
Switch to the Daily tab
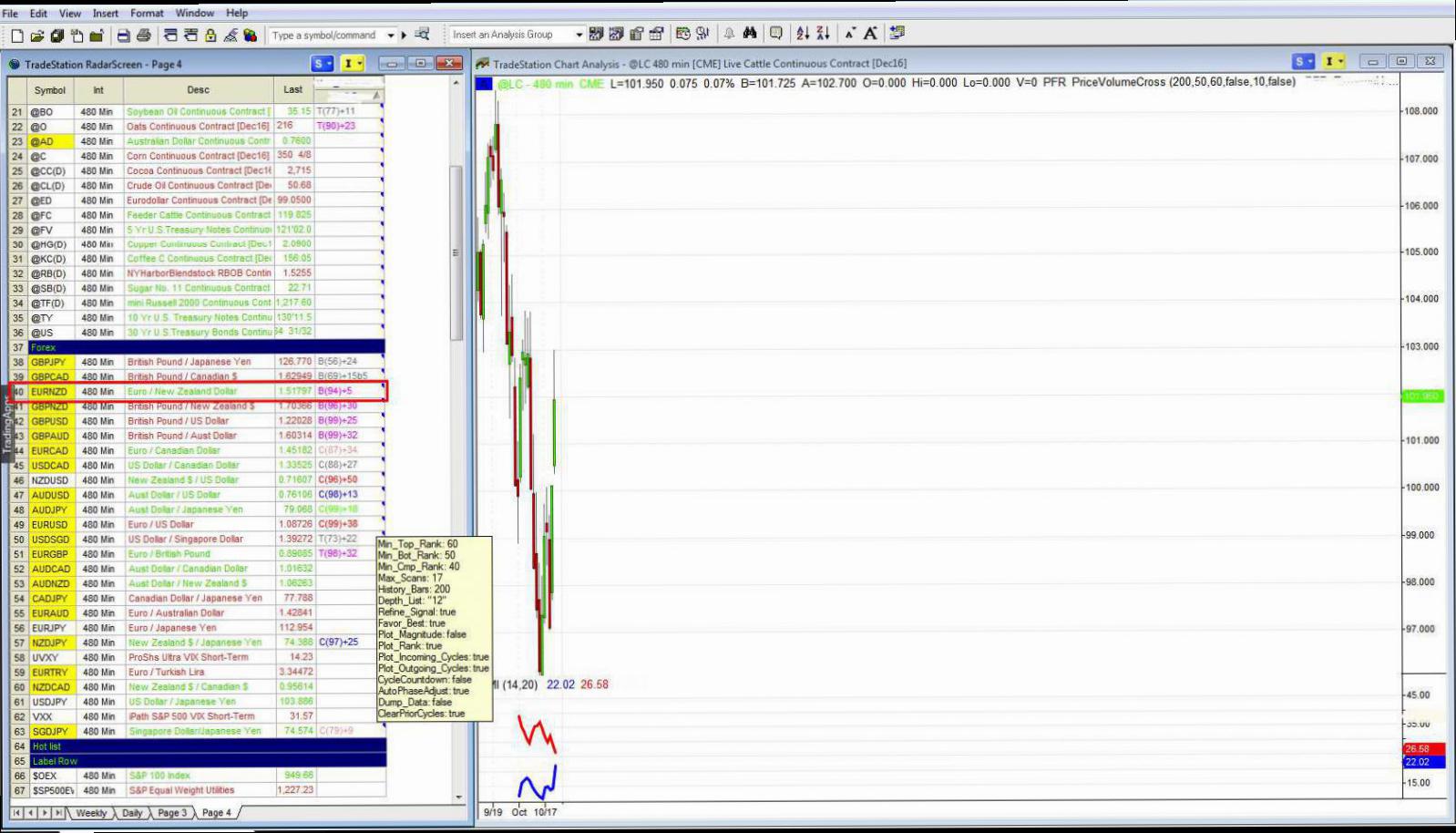[x=133, y=813]
